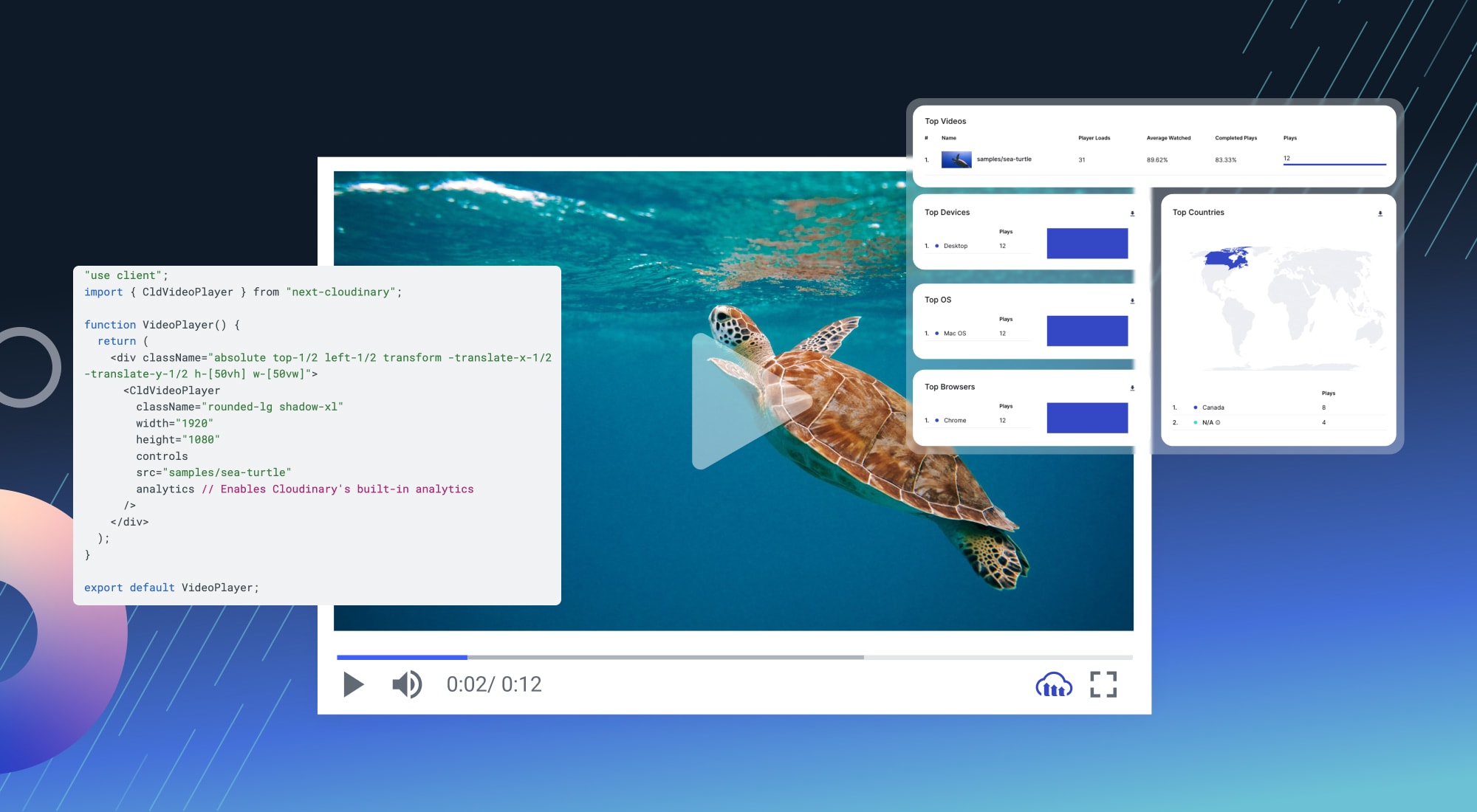Image resolution: width=1477 pixels, height=812 pixels.
Task: Toggle the Chrome legend dot in Top Browsers
Action: (x=936, y=420)
